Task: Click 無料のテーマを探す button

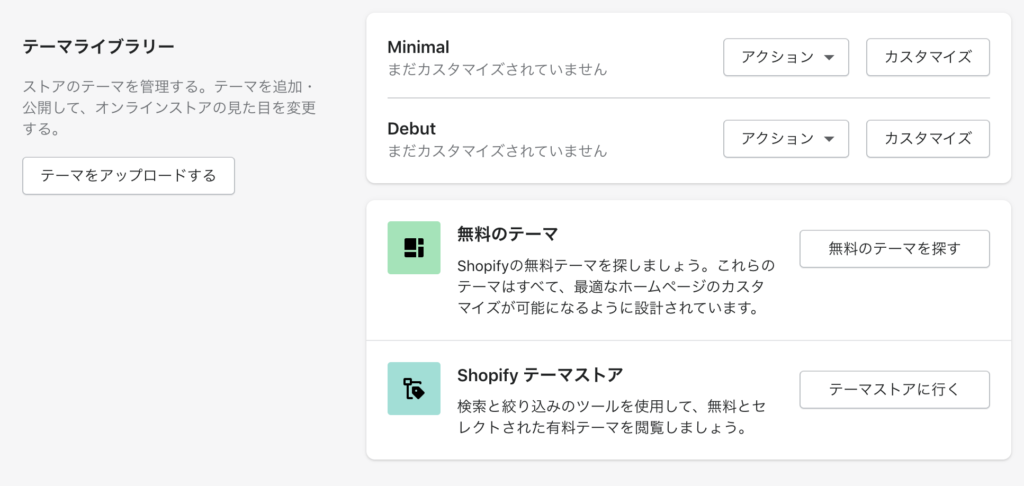Action: (x=894, y=249)
